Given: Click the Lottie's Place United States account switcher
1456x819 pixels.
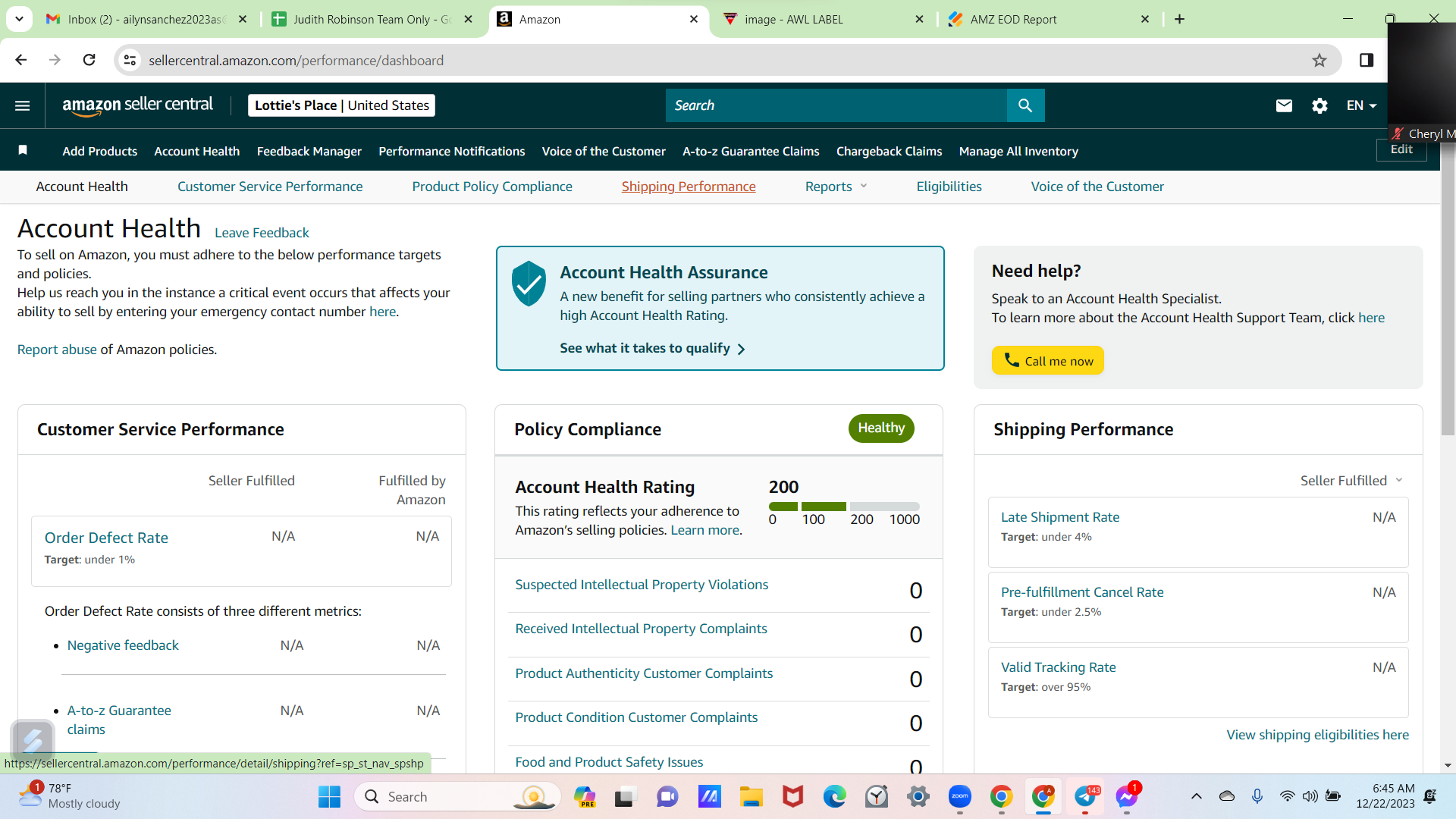Looking at the screenshot, I should (x=342, y=105).
